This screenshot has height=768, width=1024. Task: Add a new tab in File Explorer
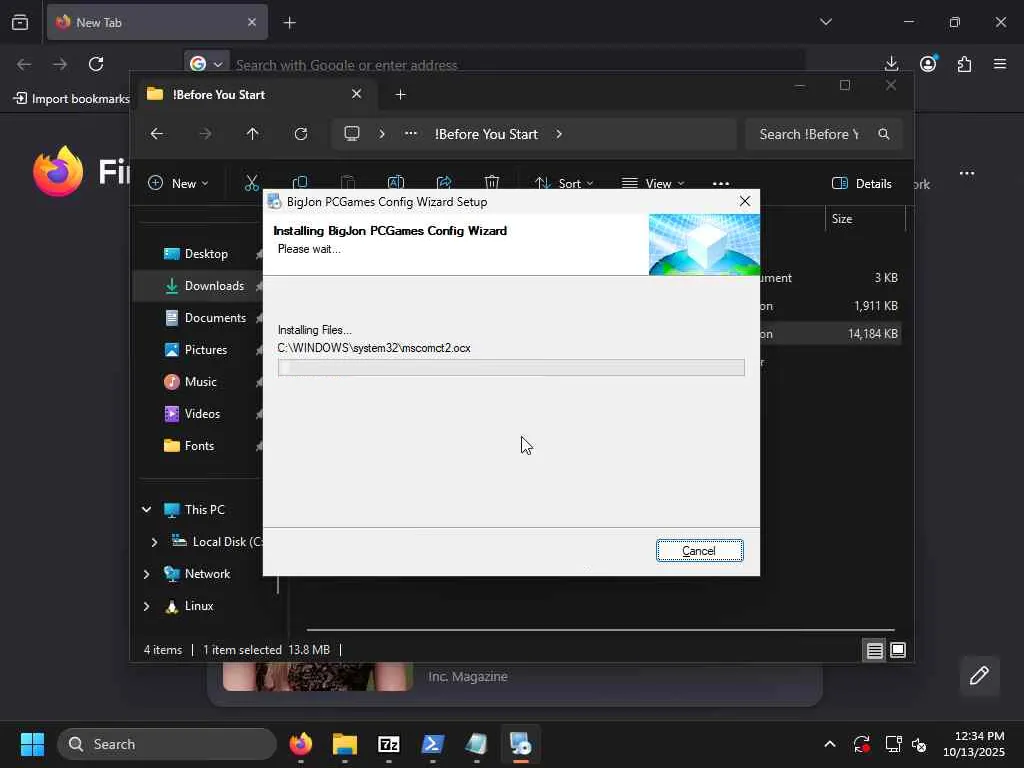point(400,95)
